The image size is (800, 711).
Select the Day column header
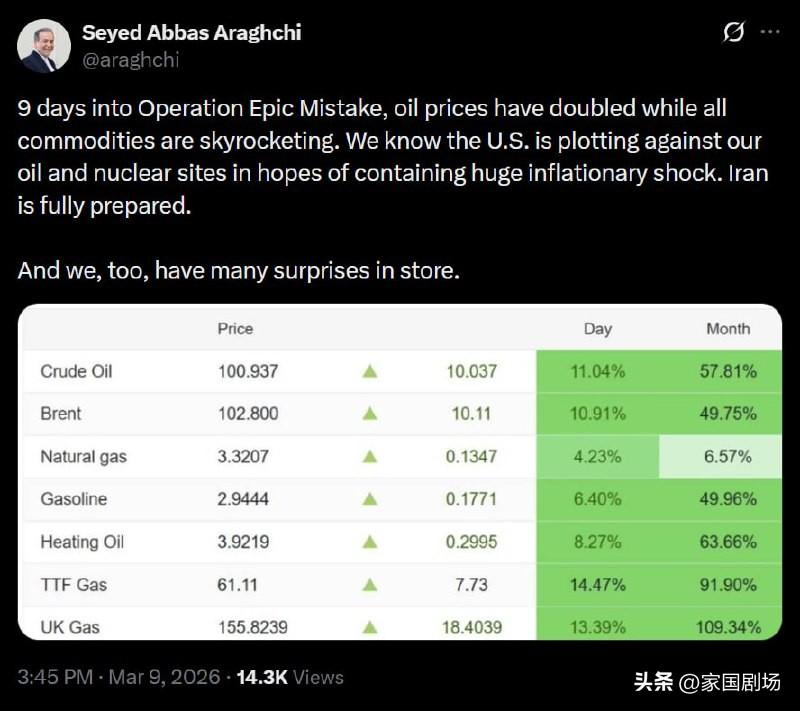[x=597, y=328]
